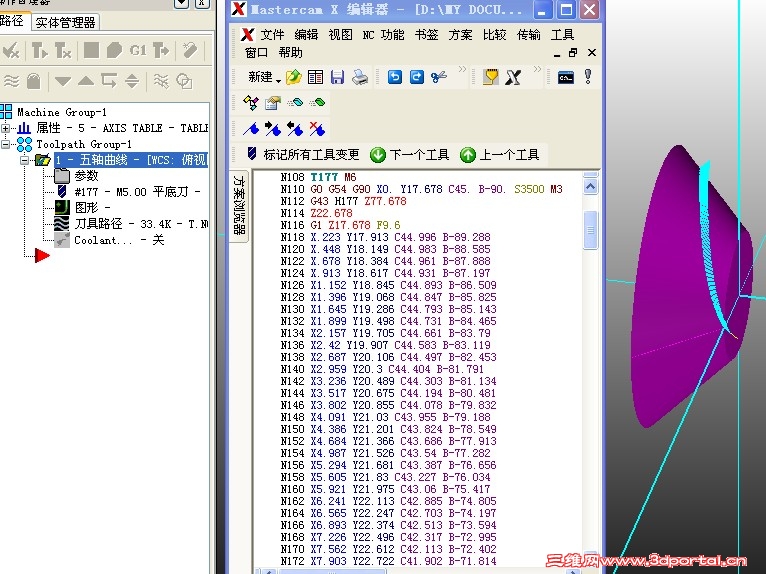Open the 工具 menu
Screen dimensions: 766x574
[x=562, y=35]
